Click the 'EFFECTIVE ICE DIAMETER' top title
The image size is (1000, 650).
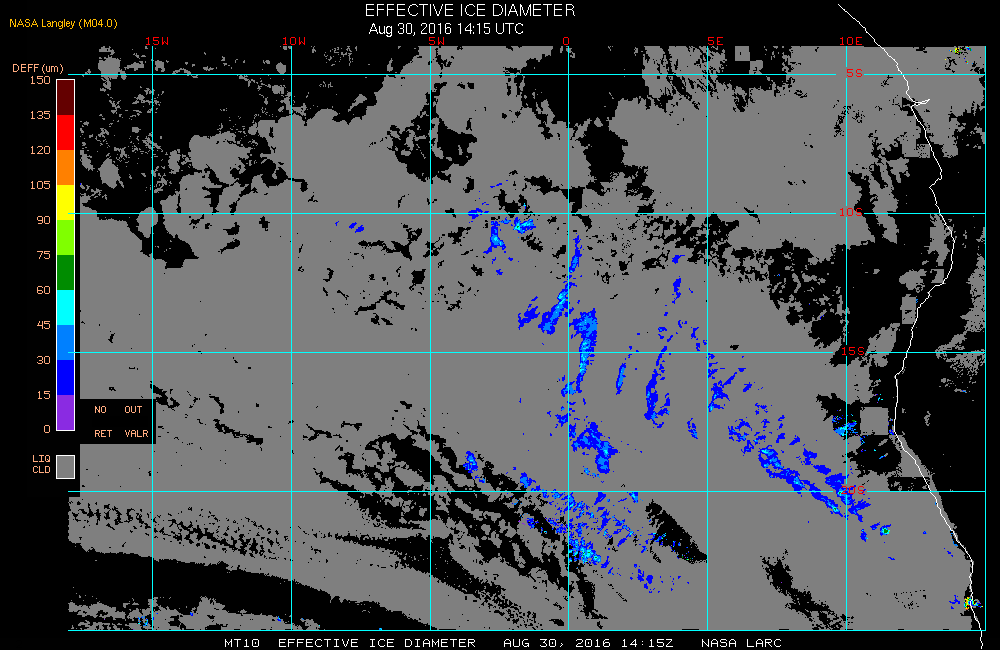[470, 10]
